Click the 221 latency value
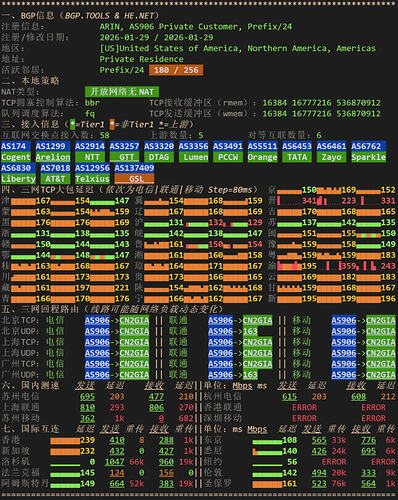This screenshot has width=398, height=500. pos(122,288)
